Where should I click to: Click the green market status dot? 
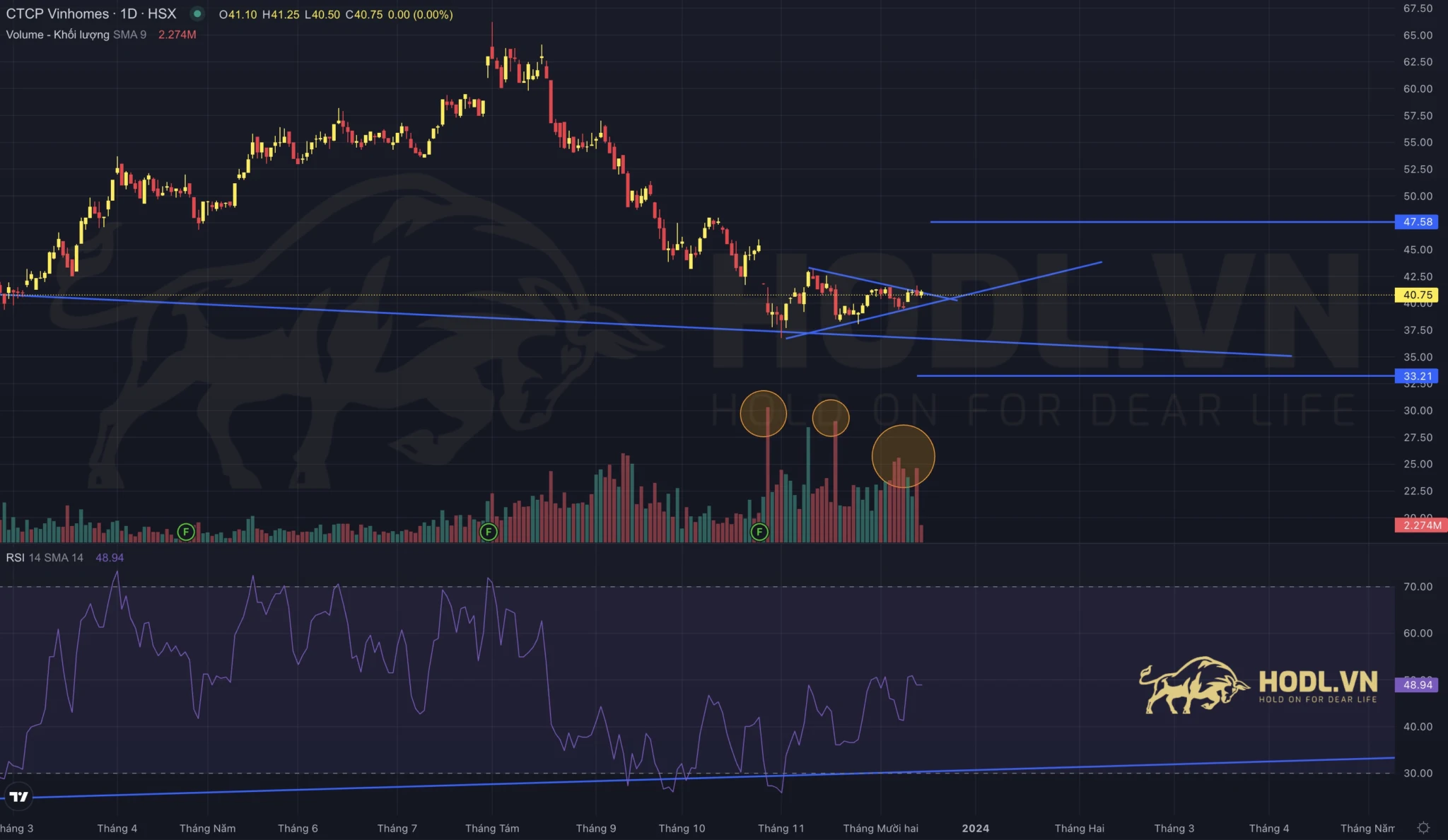pos(197,13)
